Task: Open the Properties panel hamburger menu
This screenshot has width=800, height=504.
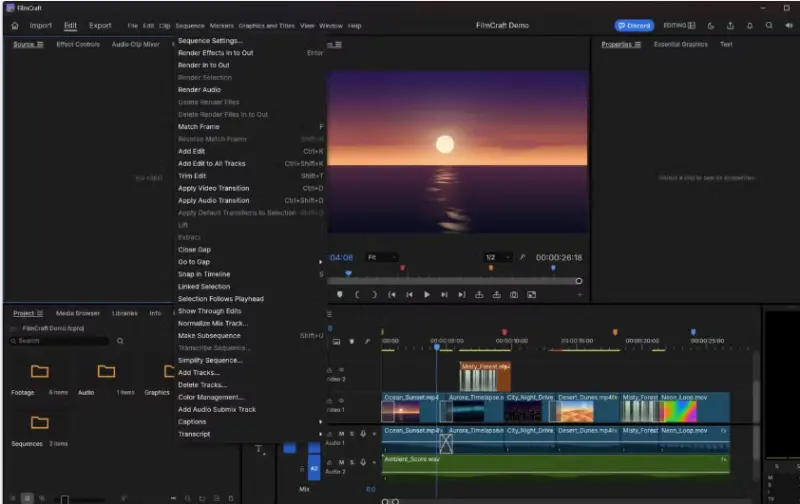Action: 637,44
